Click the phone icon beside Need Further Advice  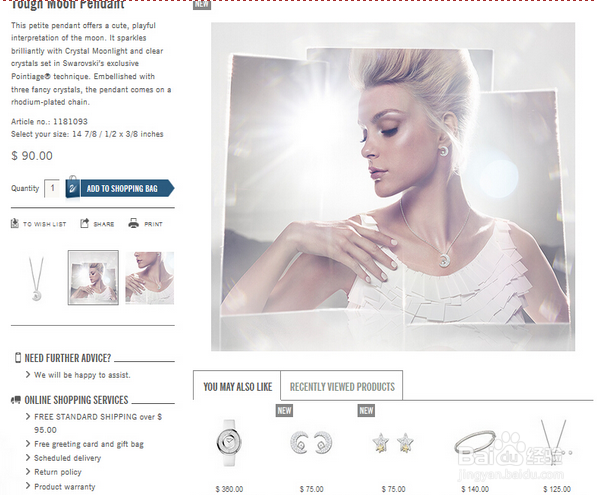click(18, 358)
